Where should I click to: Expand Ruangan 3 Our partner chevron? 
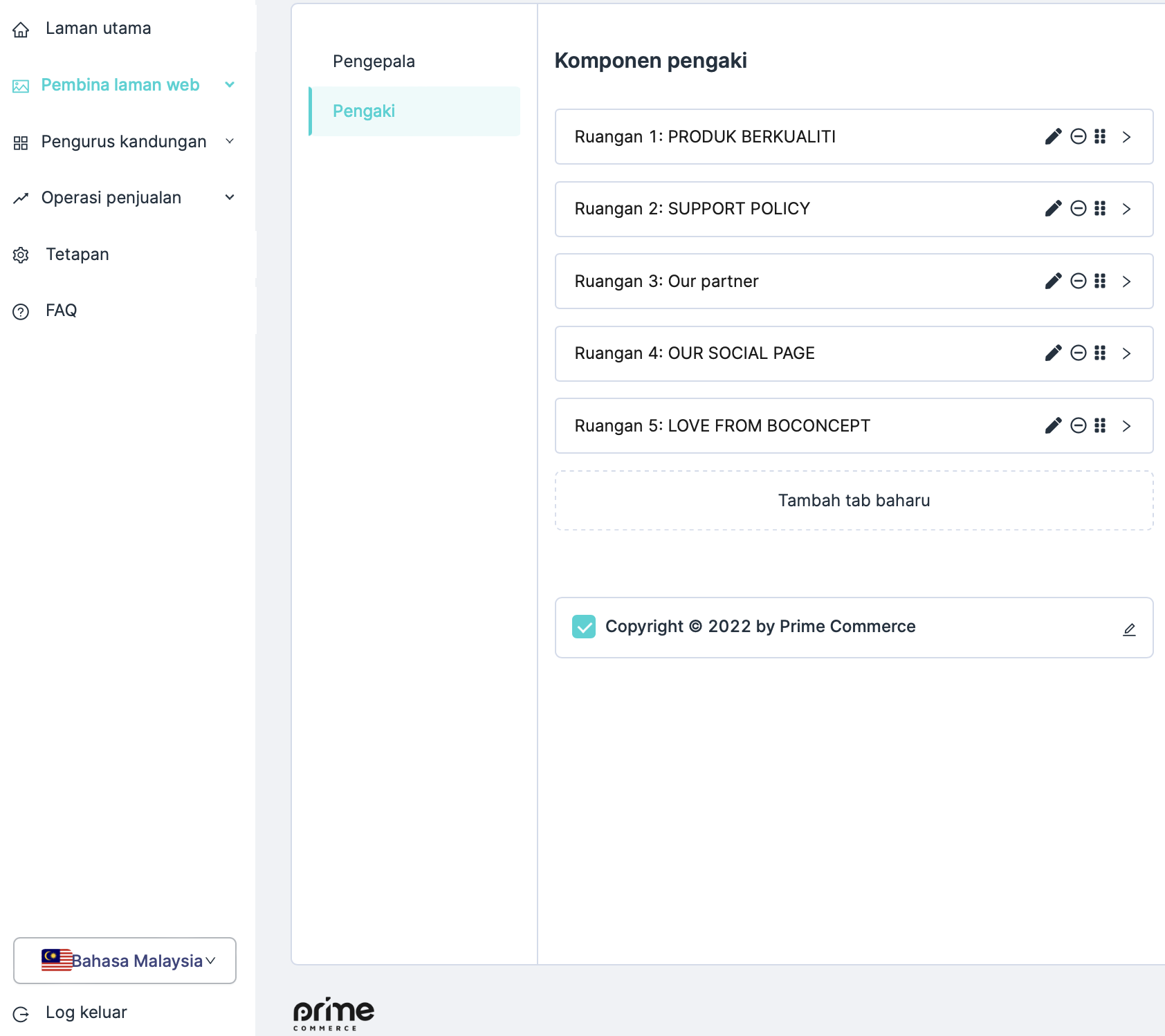click(1126, 281)
